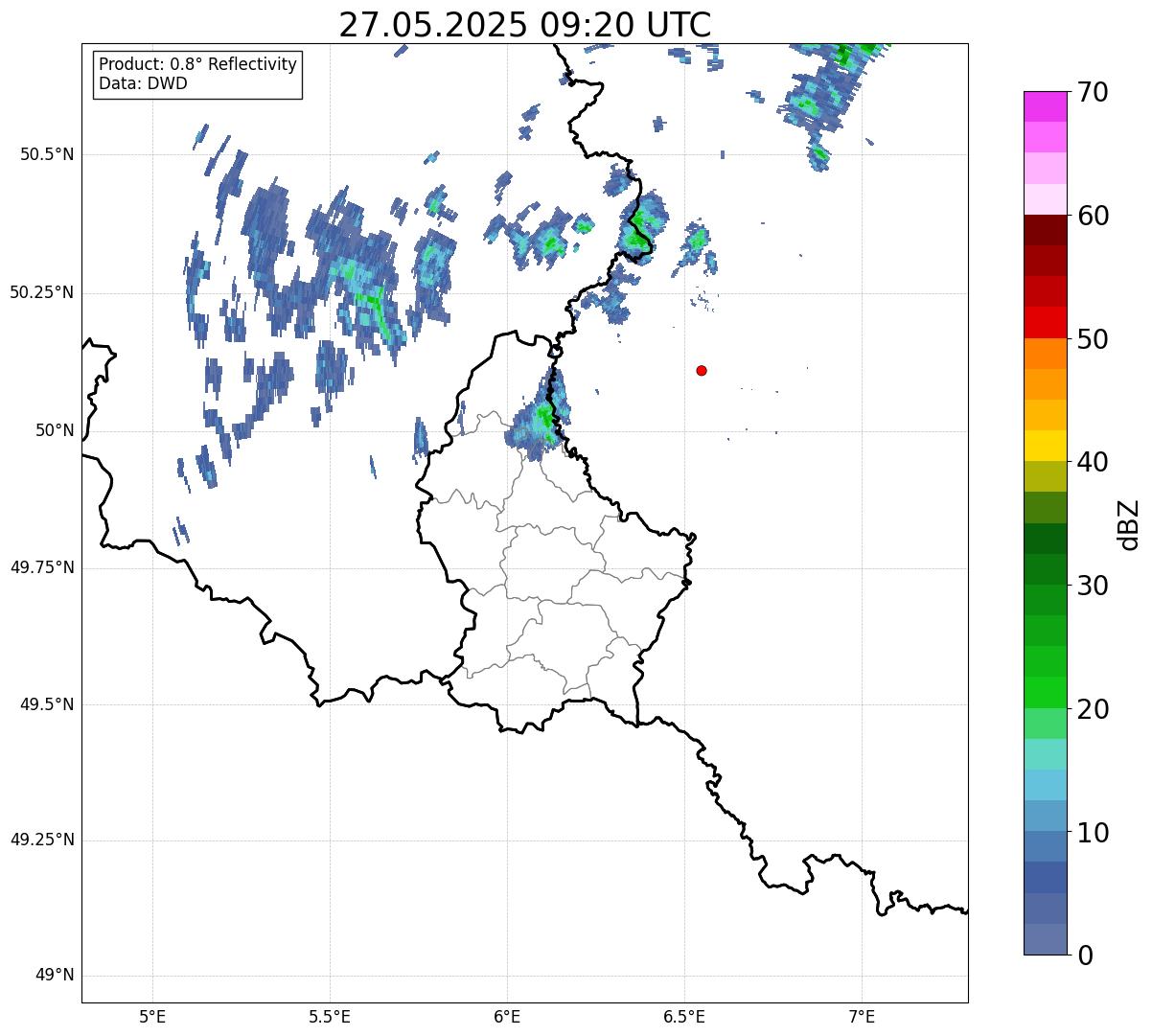Screen dimensions: 1152x1036
Task: Select the 49.25°N latitude tick label
Action: 42,840
